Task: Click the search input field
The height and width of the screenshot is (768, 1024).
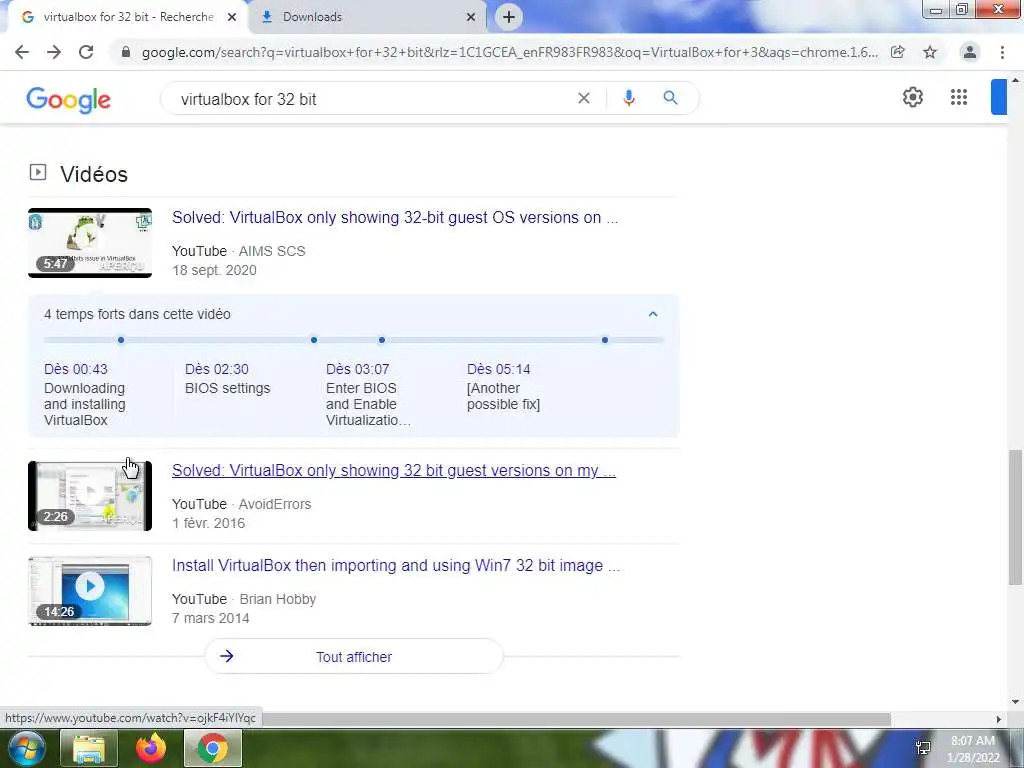Action: click(372, 99)
